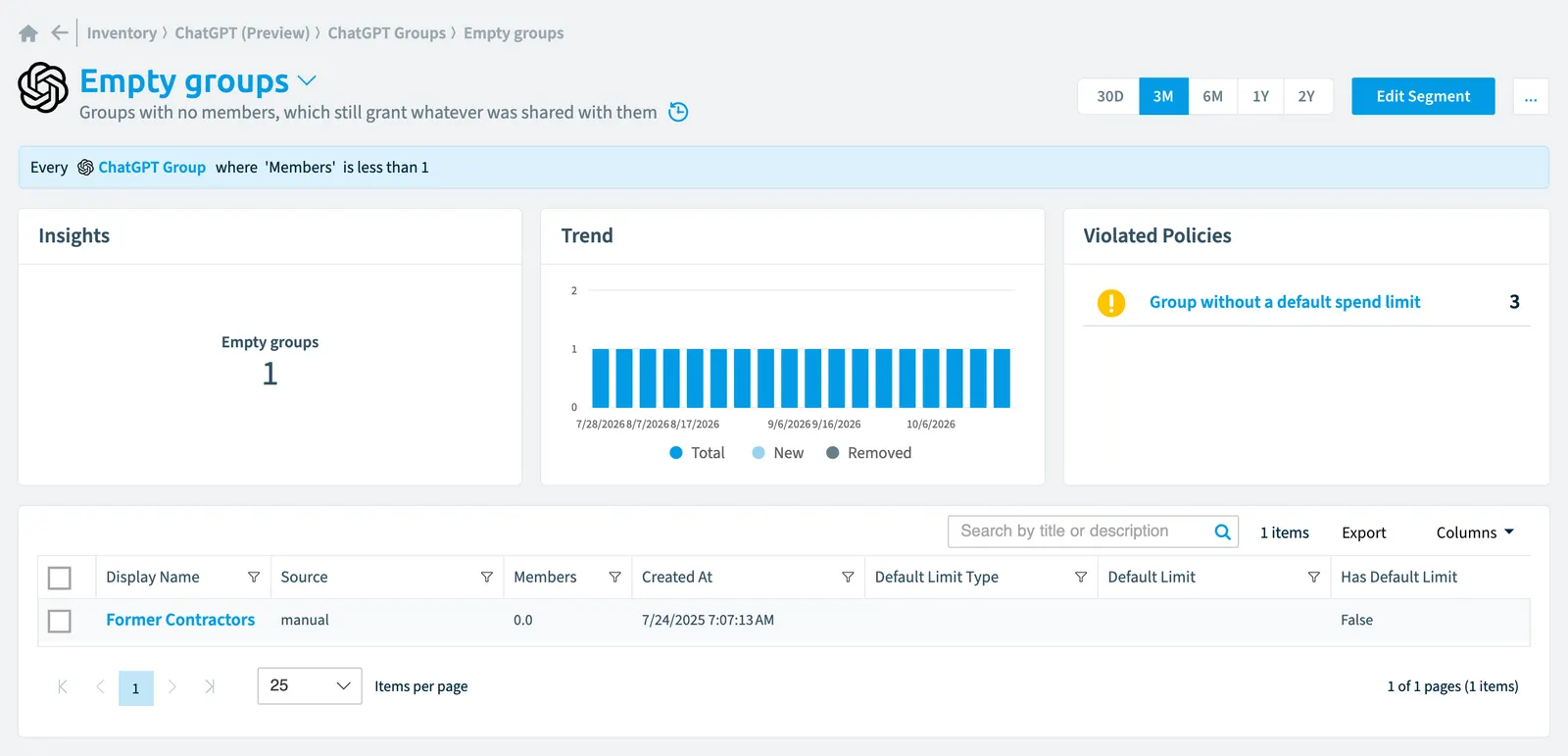Go to next page arrow
This screenshot has width=1568, height=756.
click(x=172, y=686)
